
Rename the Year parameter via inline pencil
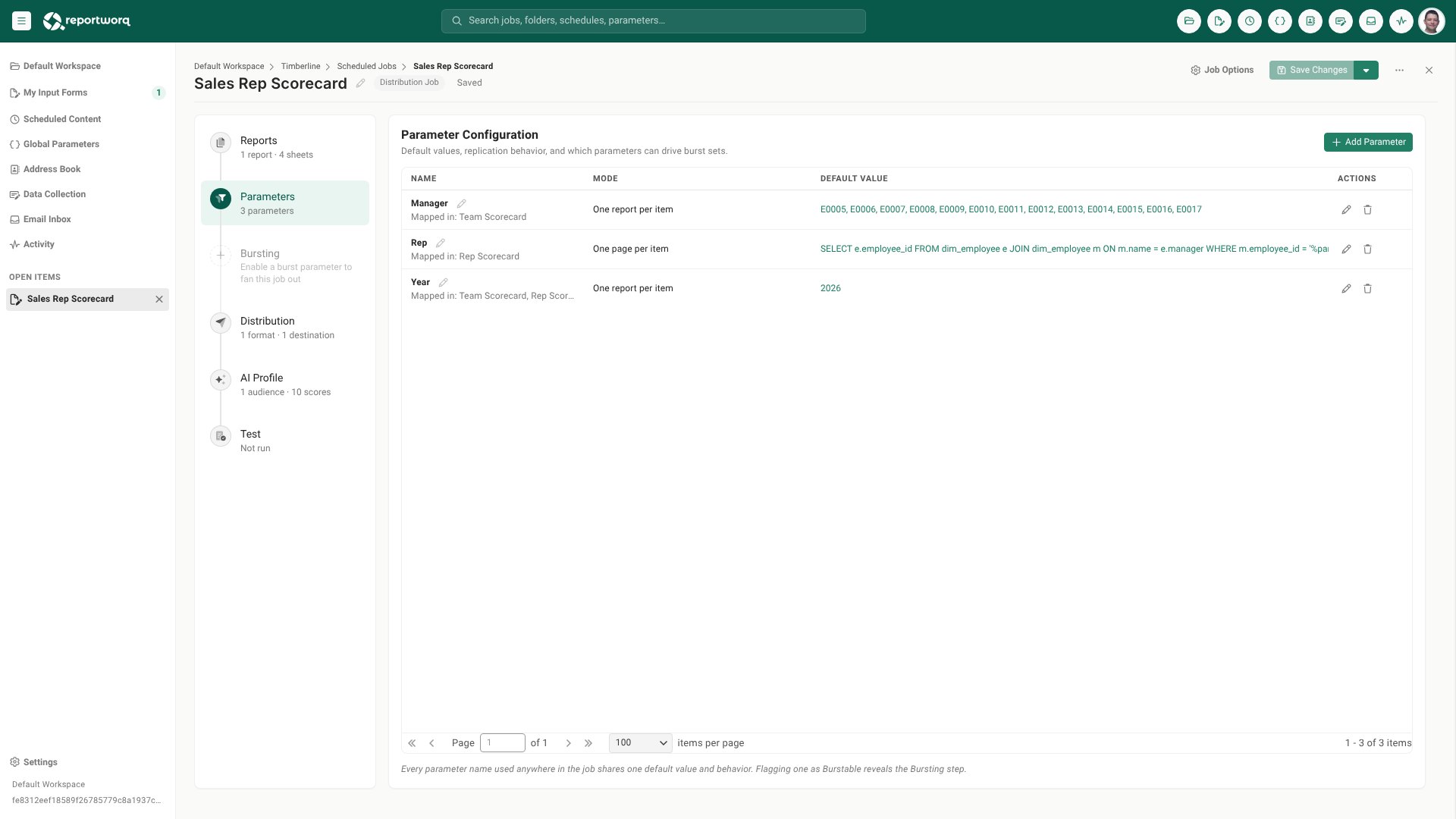click(444, 282)
